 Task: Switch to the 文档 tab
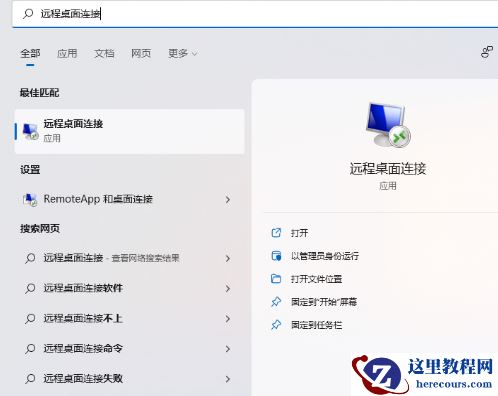click(x=104, y=53)
